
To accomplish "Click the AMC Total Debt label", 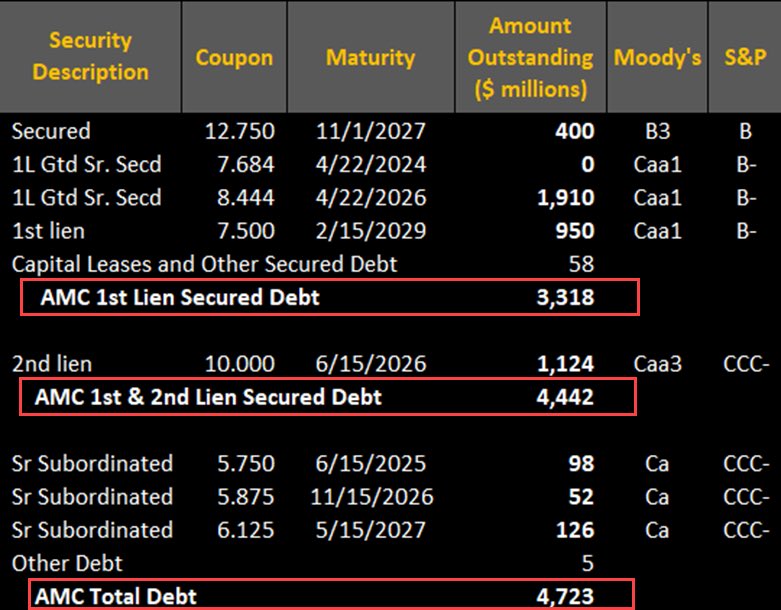I will [x=116, y=597].
